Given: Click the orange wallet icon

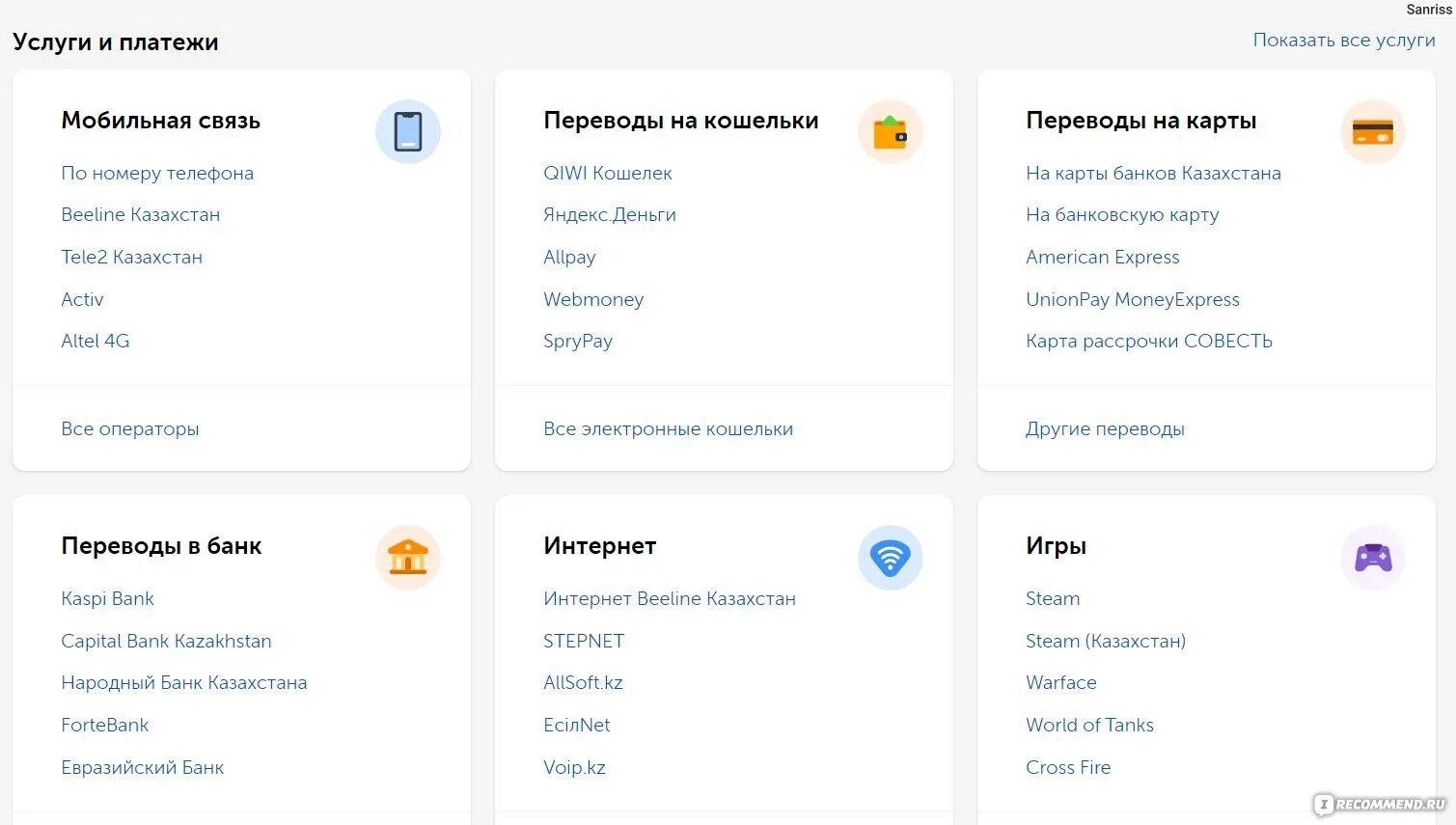Looking at the screenshot, I should click(x=890, y=132).
